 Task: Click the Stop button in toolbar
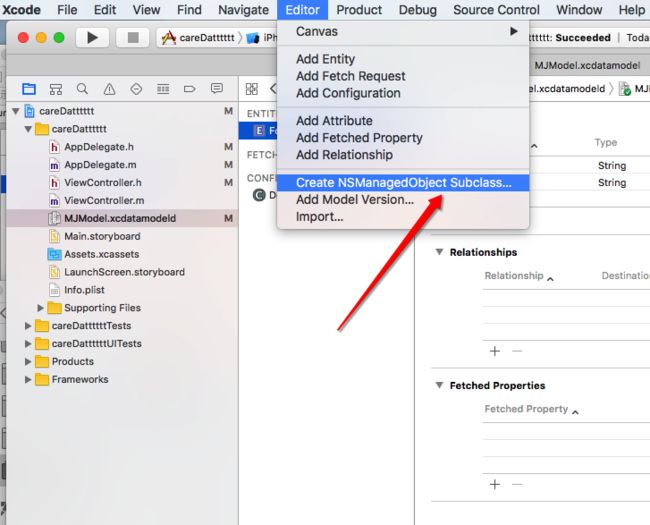(133, 38)
